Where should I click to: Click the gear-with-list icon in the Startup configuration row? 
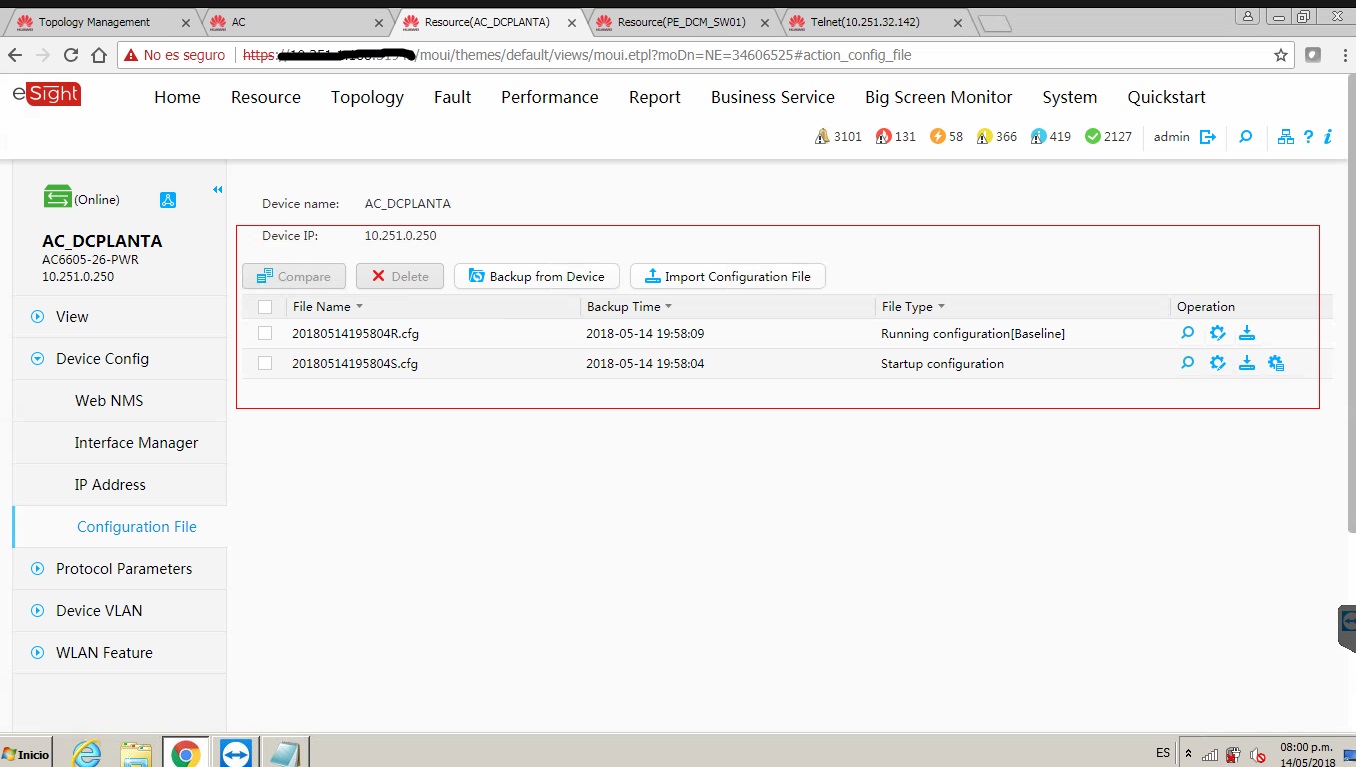coord(1276,363)
